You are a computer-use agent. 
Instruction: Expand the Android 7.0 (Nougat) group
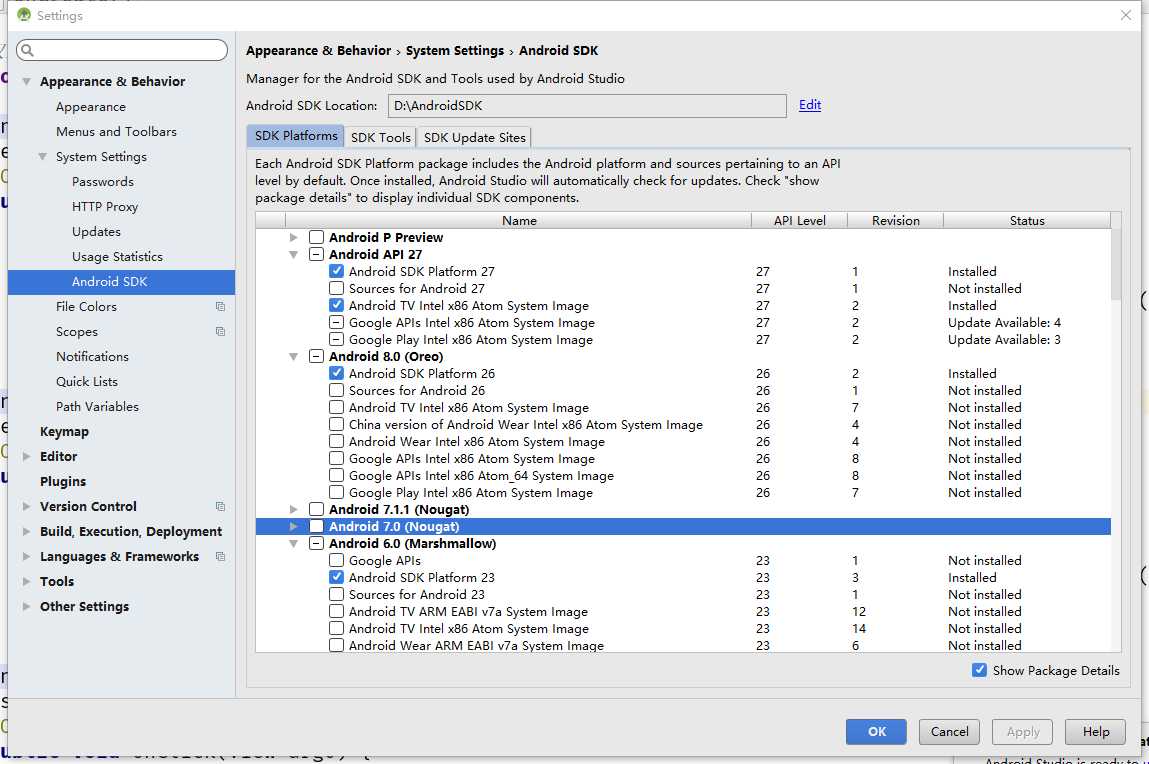point(293,526)
